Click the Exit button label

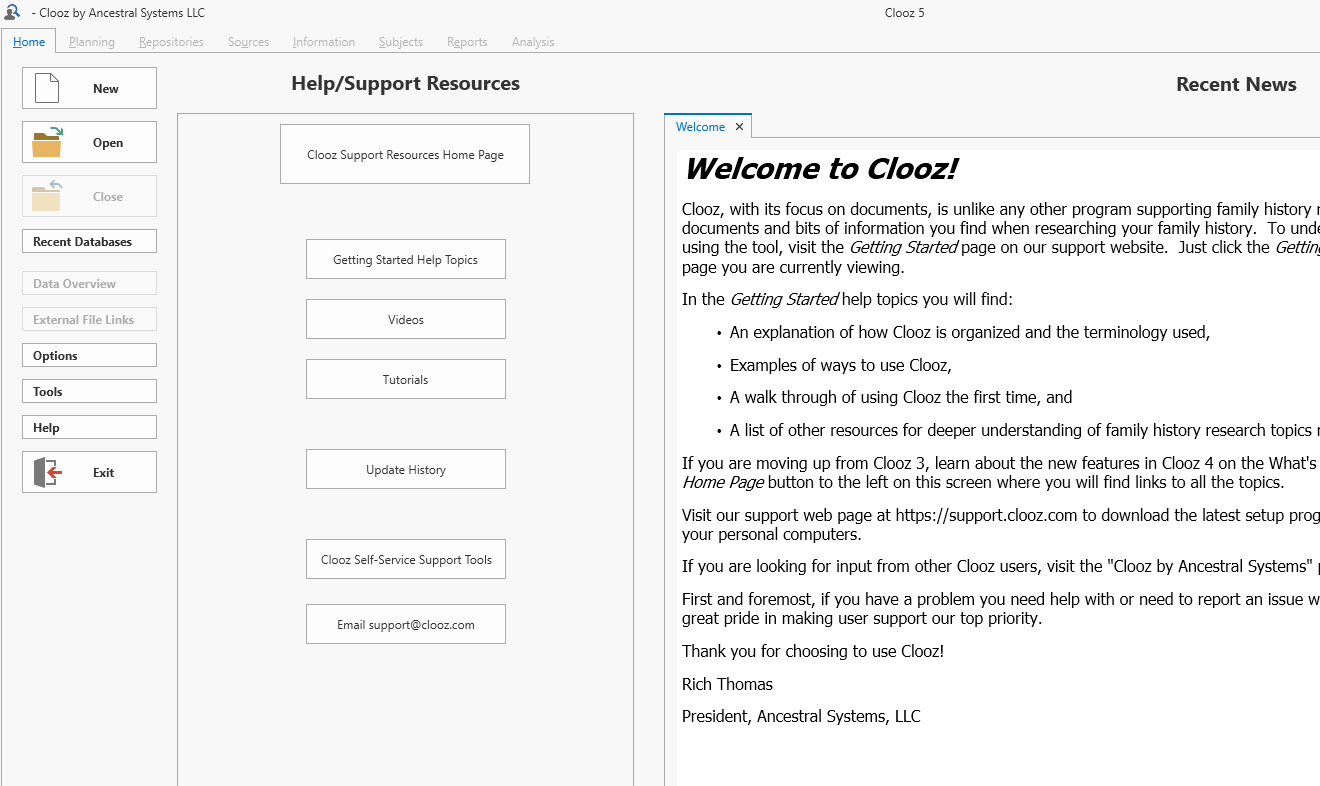tap(104, 473)
